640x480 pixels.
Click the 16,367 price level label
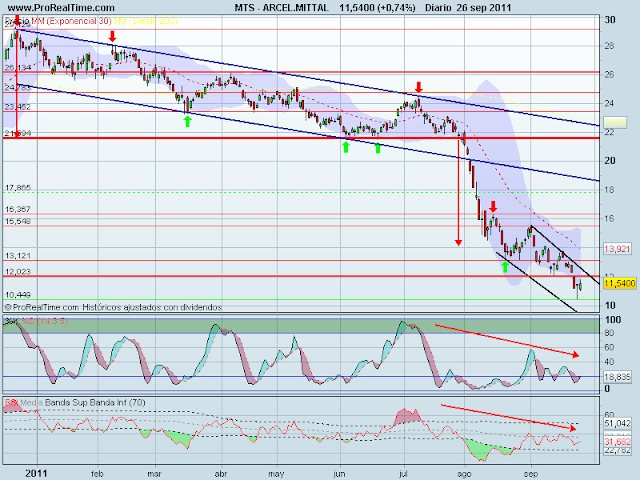[x=18, y=209]
